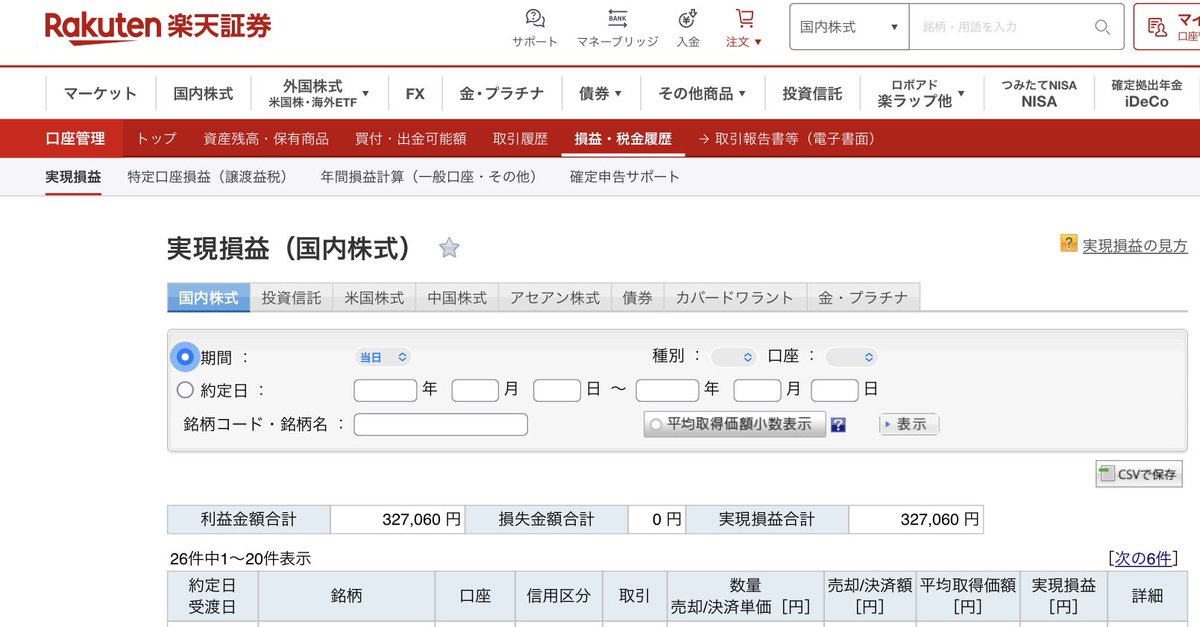Expand the その他商品 navigation menu
The width and height of the screenshot is (1200, 627).
[x=702, y=93]
